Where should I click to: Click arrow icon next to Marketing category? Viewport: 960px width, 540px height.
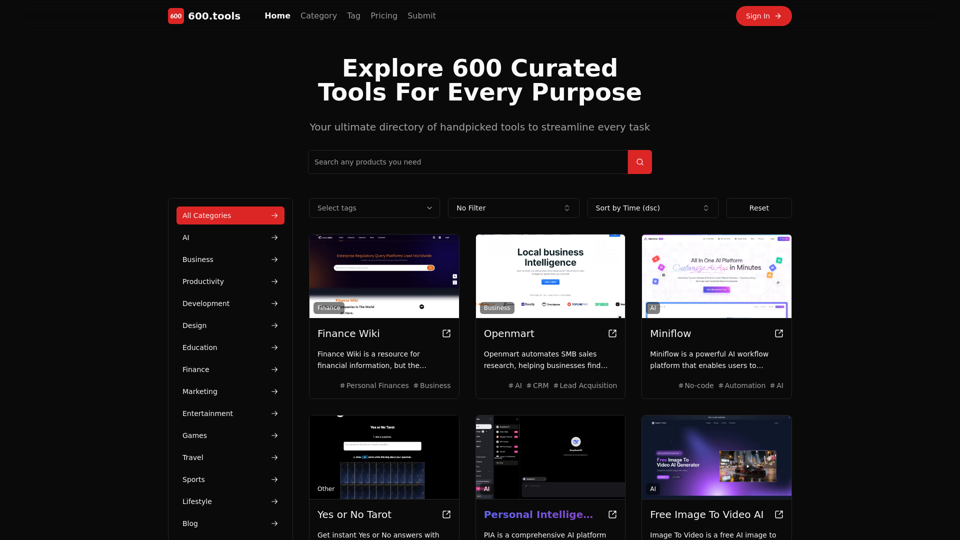point(274,392)
